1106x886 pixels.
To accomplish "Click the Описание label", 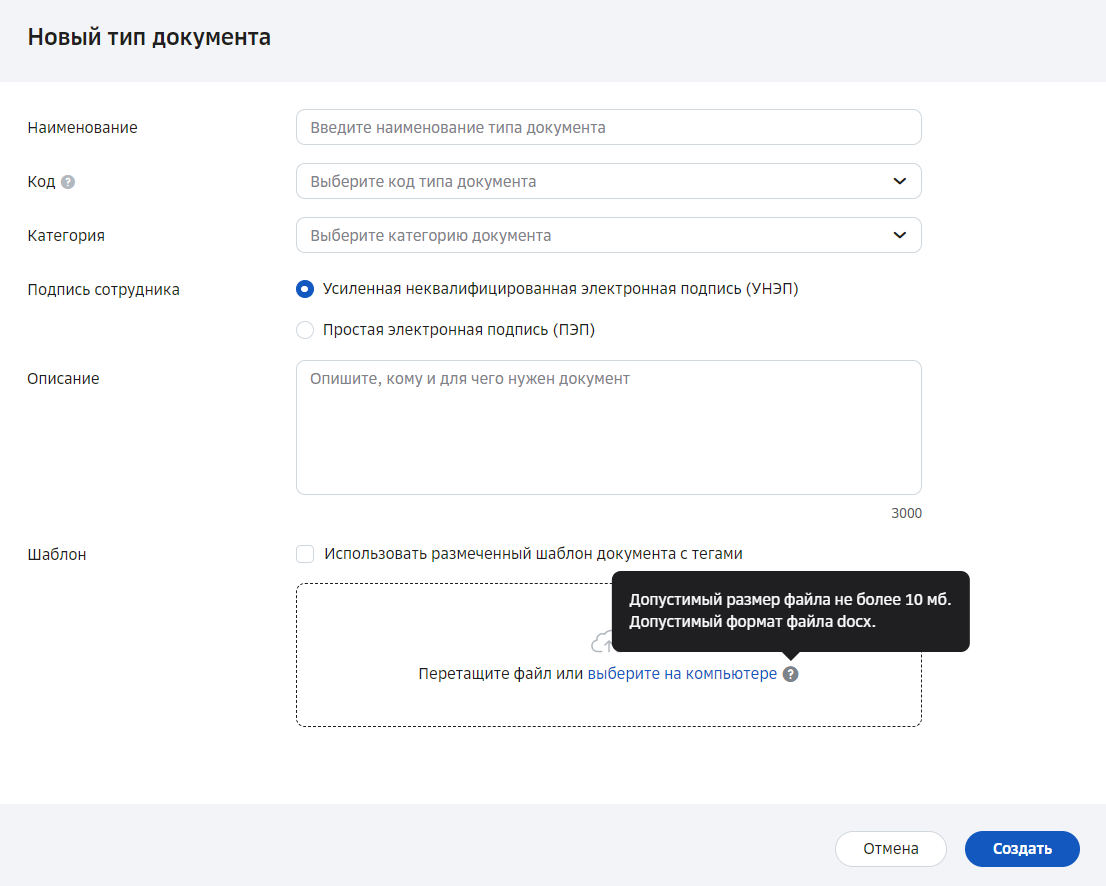I will click(x=63, y=379).
